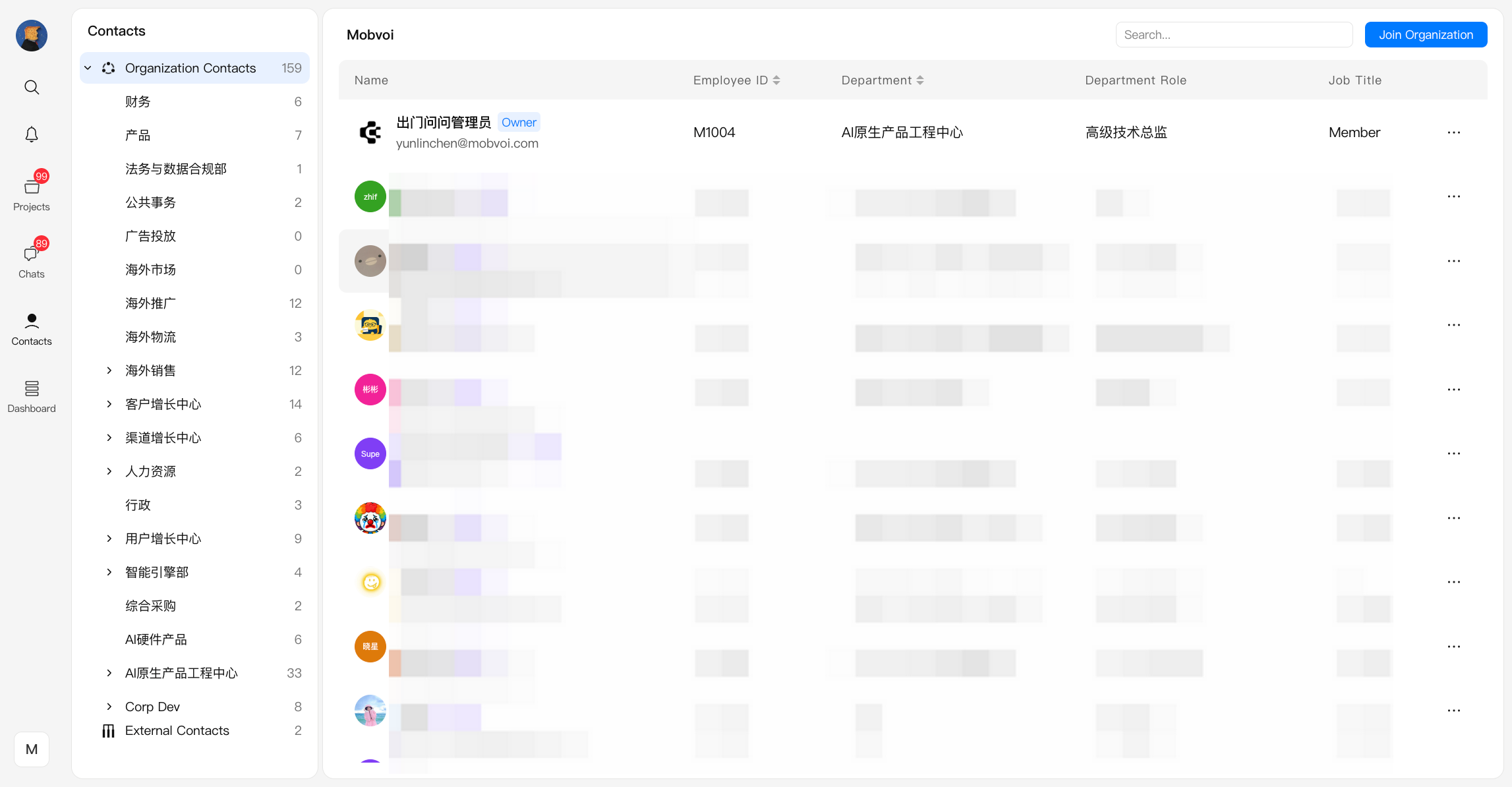Select 行政 department
Viewport: 1512px width, 787px height.
[194, 505]
